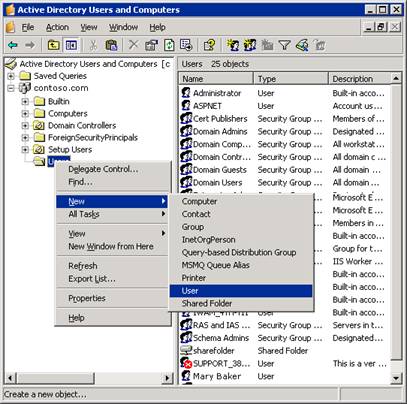
Task: Select Refresh in context menu
Action: 112,266
